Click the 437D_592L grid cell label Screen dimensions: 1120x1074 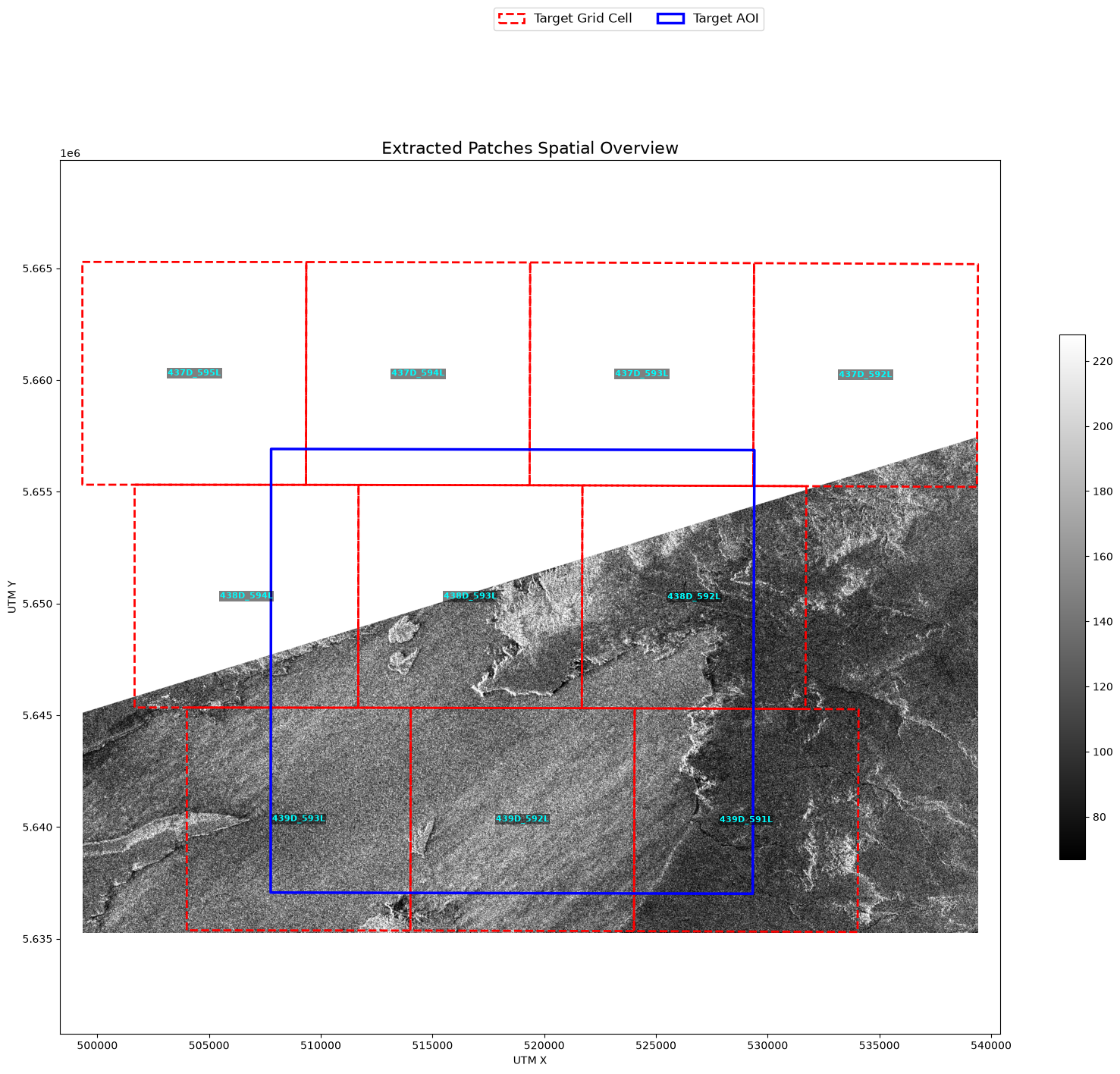pyautogui.click(x=865, y=375)
